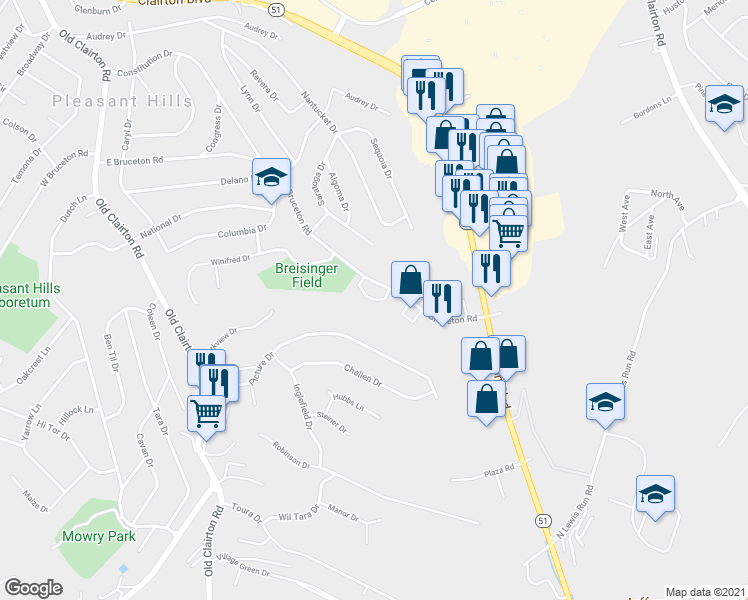Select the shopping bag marker above Plaza Rd
Viewport: 748px width, 600px height.
(x=486, y=402)
